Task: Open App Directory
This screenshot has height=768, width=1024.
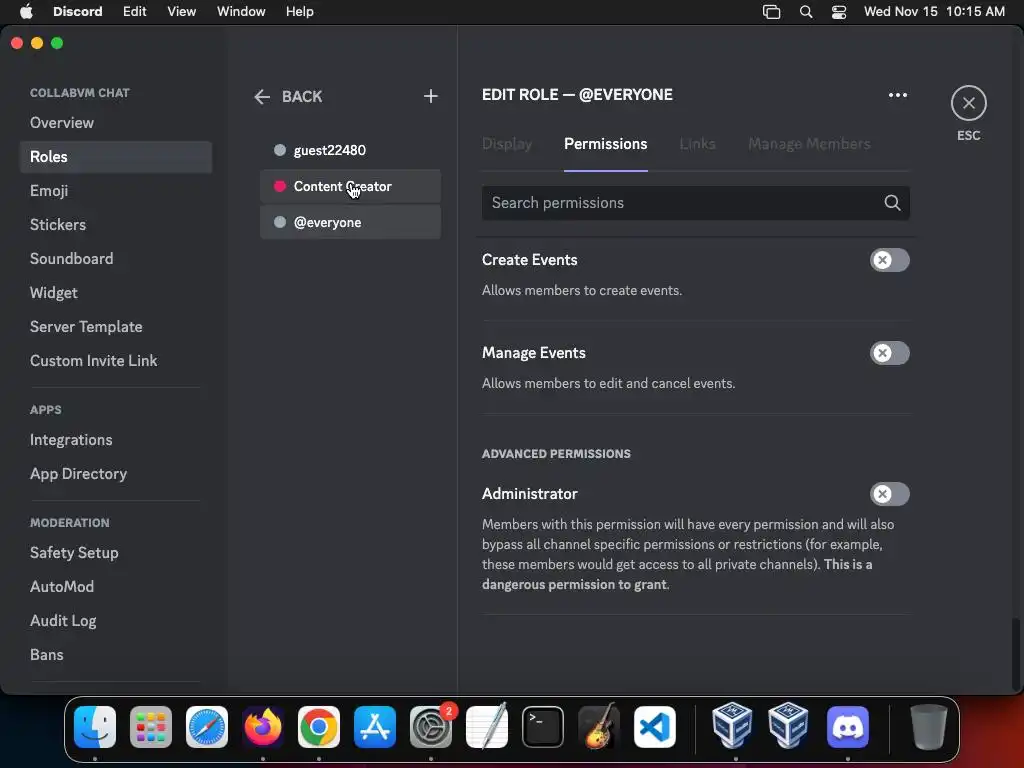Action: pyautogui.click(x=116, y=474)
